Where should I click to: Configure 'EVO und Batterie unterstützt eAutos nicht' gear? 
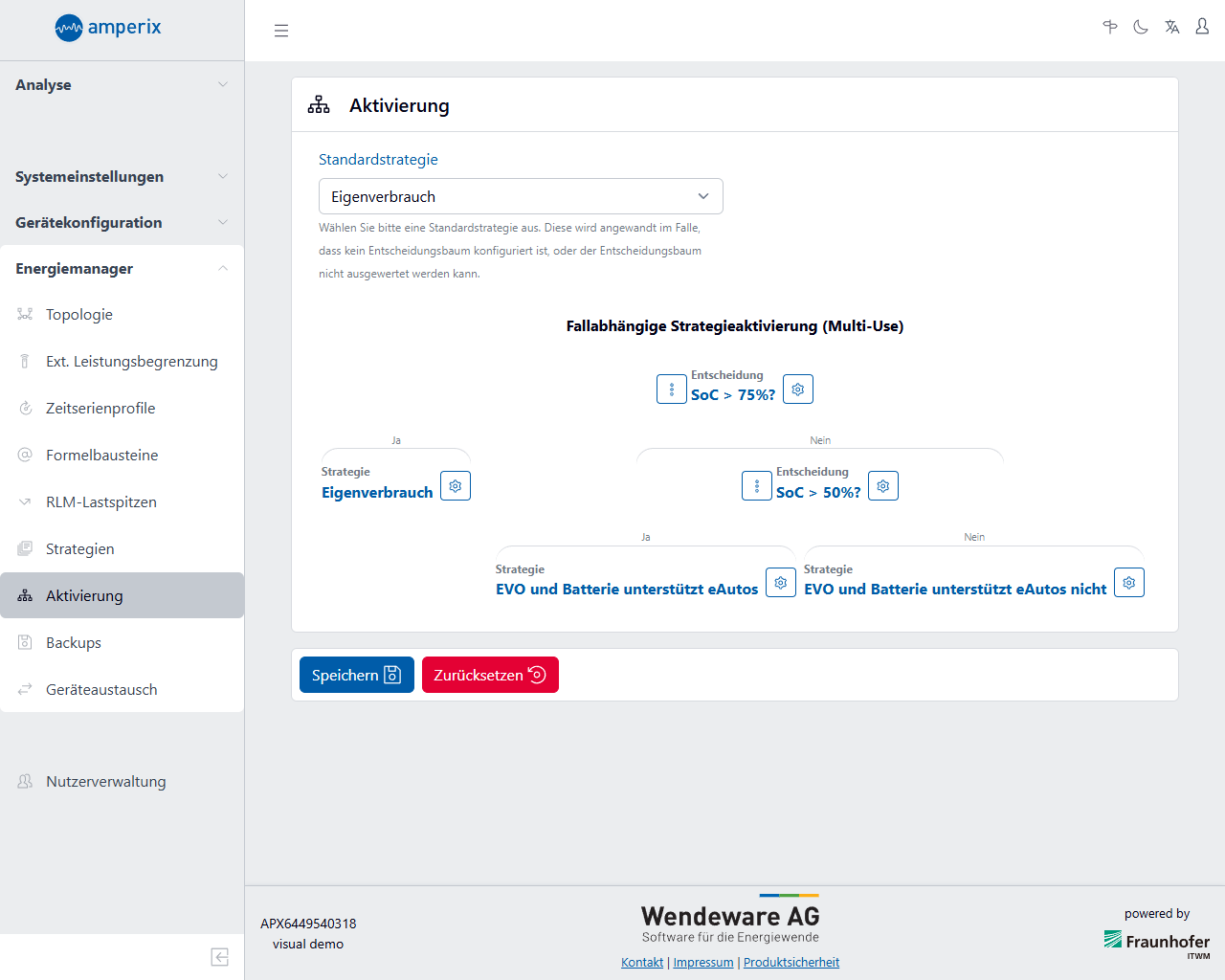click(x=1129, y=583)
